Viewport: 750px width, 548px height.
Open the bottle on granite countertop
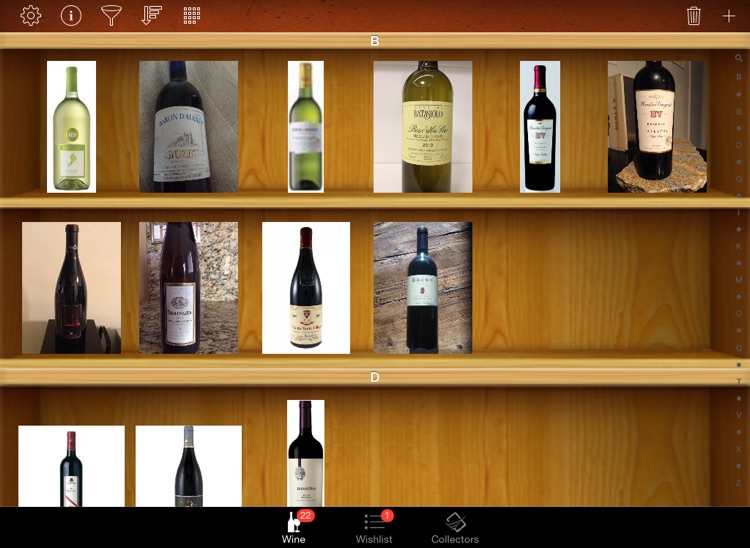coord(188,288)
